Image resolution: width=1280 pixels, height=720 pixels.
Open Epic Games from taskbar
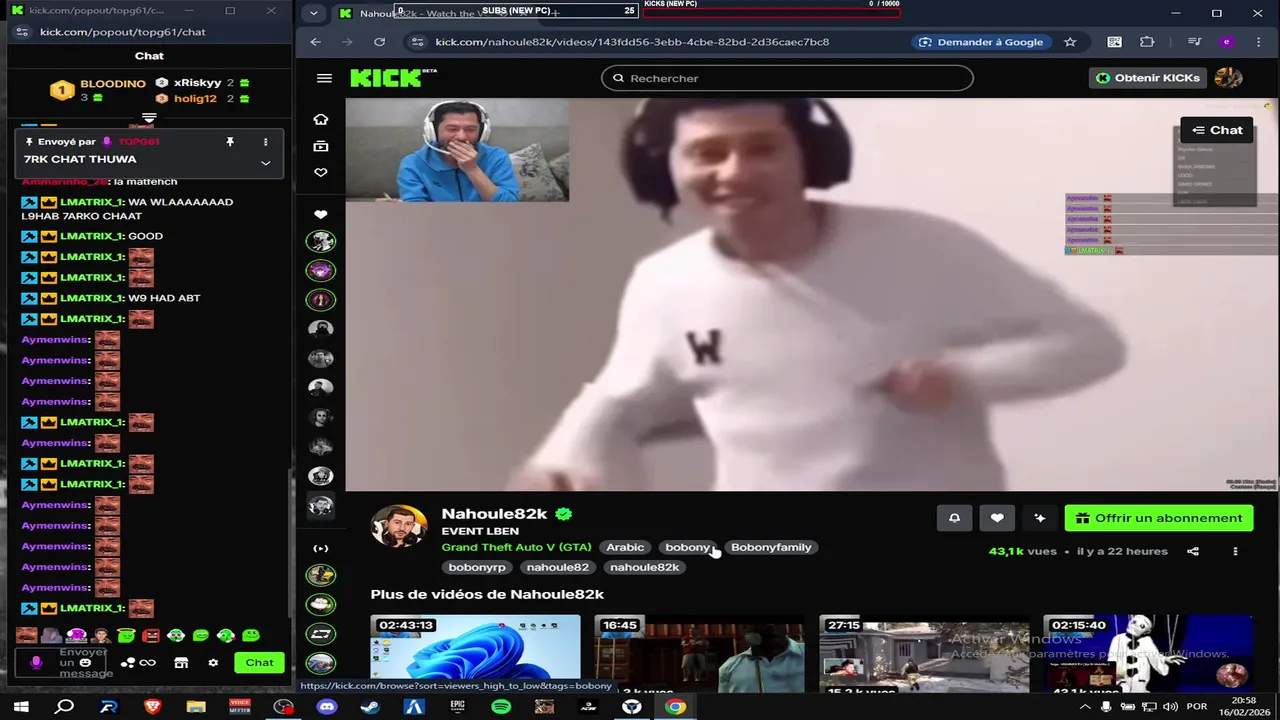point(457,707)
